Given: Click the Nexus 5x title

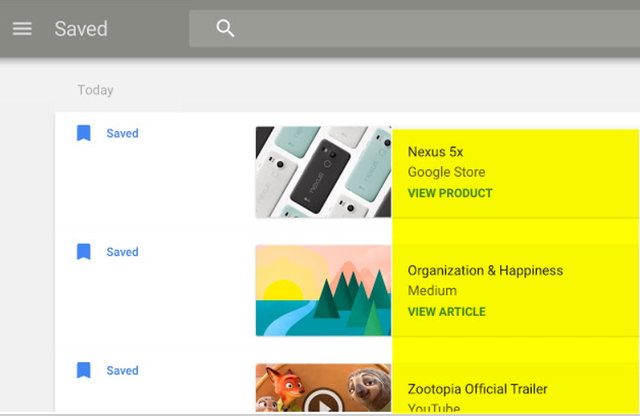Looking at the screenshot, I should pos(435,152).
